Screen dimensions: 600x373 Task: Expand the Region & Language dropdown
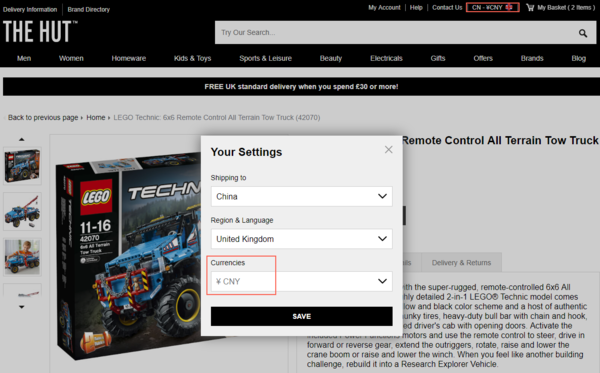(x=302, y=239)
